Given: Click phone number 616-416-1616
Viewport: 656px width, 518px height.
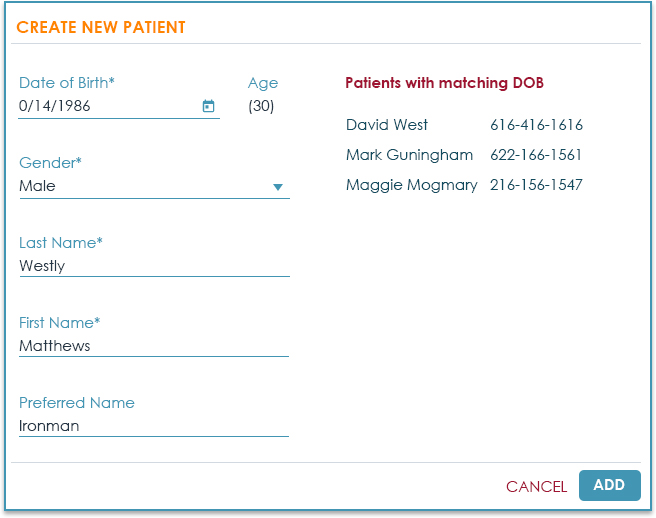Looking at the screenshot, I should point(536,125).
